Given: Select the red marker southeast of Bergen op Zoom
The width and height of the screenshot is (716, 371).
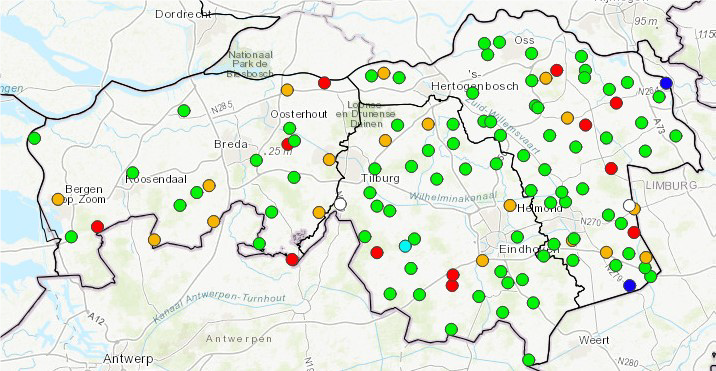Looking at the screenshot, I should [x=97, y=226].
